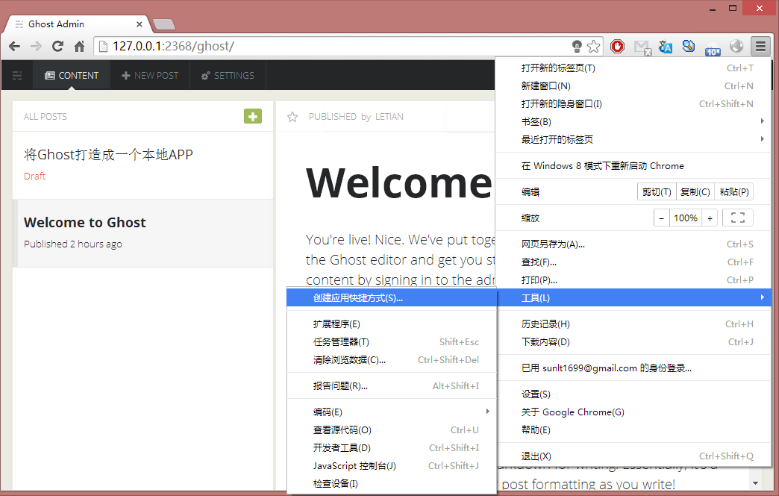
Task: Open 任务管理器(T) task manager item
Action: [x=391, y=342]
